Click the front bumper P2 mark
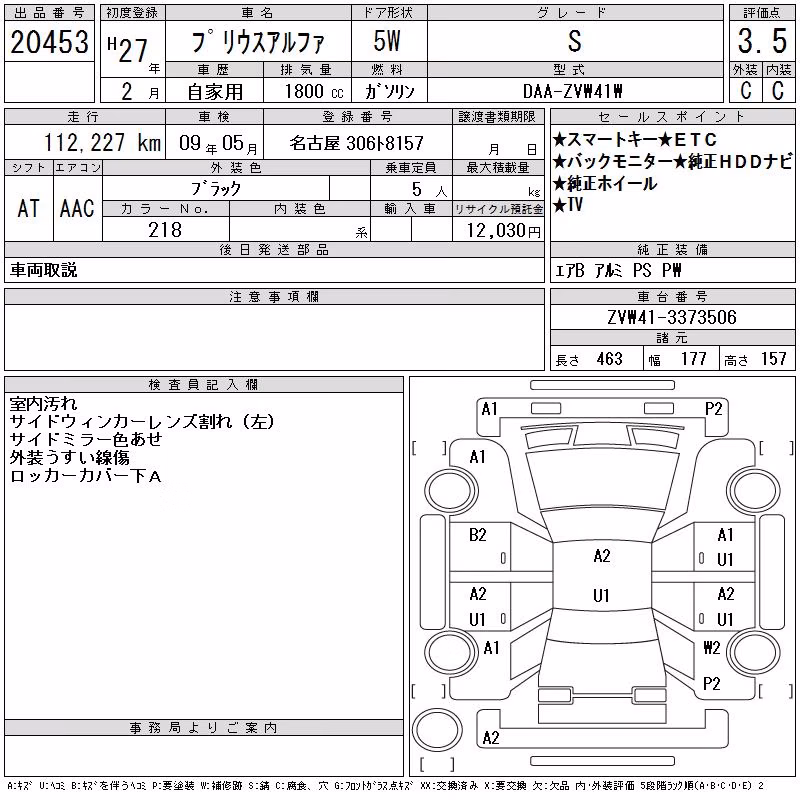800x800 pixels. [713, 409]
